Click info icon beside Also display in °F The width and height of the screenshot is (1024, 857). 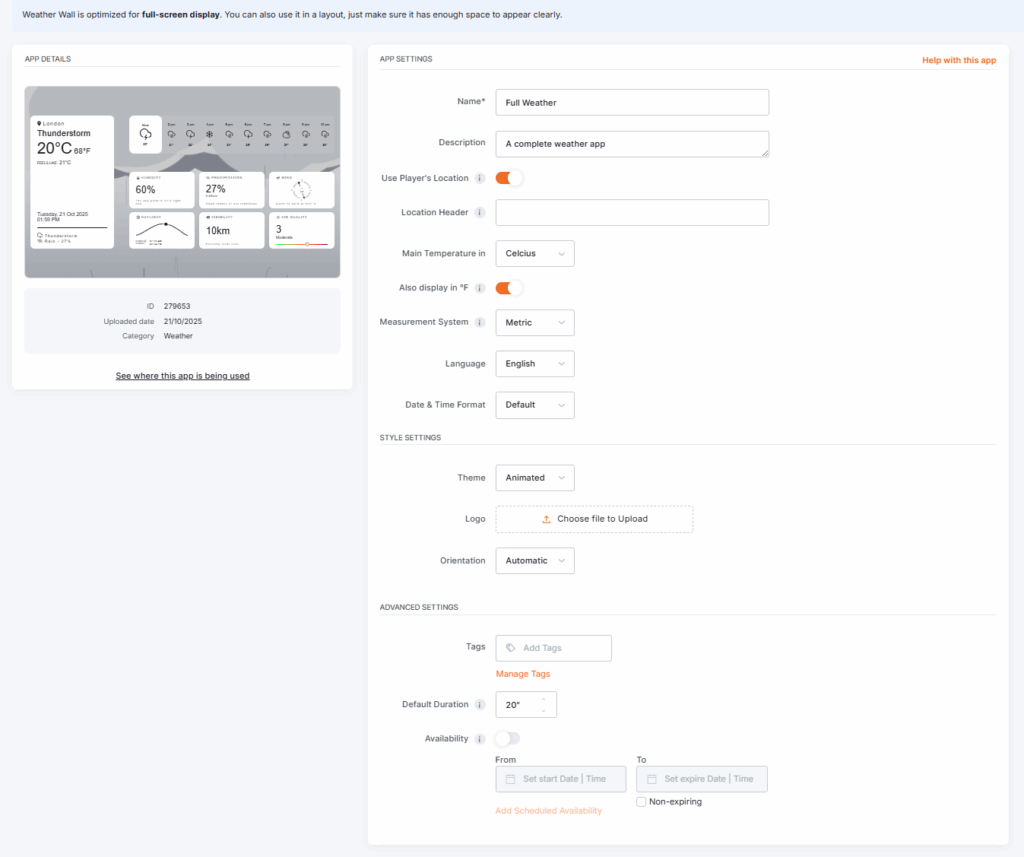coord(480,289)
